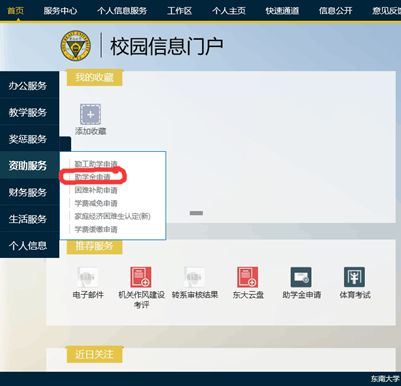Open the 体育考试 icon
This screenshot has height=386, width=401.
354,277
